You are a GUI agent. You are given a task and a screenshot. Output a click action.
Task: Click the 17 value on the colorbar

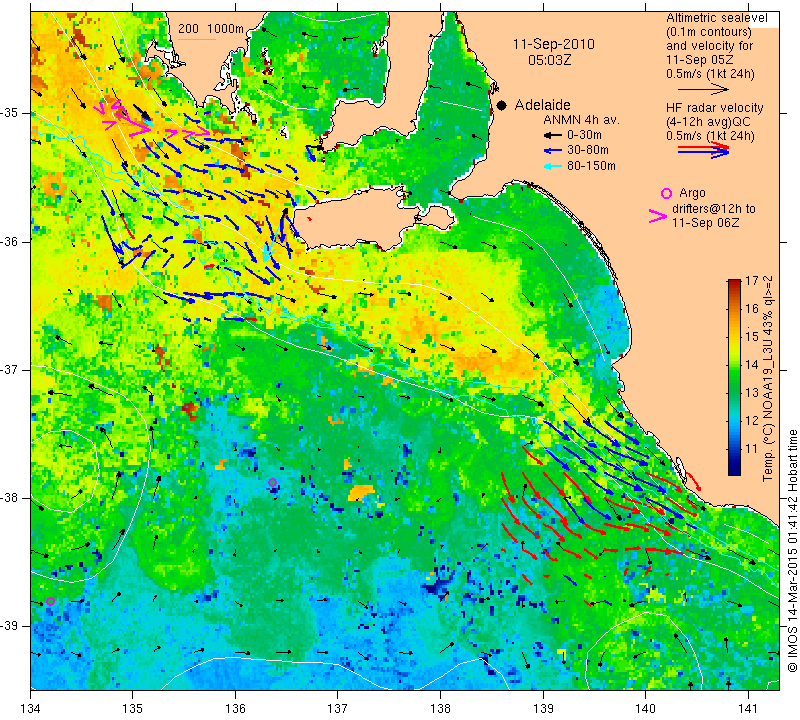point(752,281)
